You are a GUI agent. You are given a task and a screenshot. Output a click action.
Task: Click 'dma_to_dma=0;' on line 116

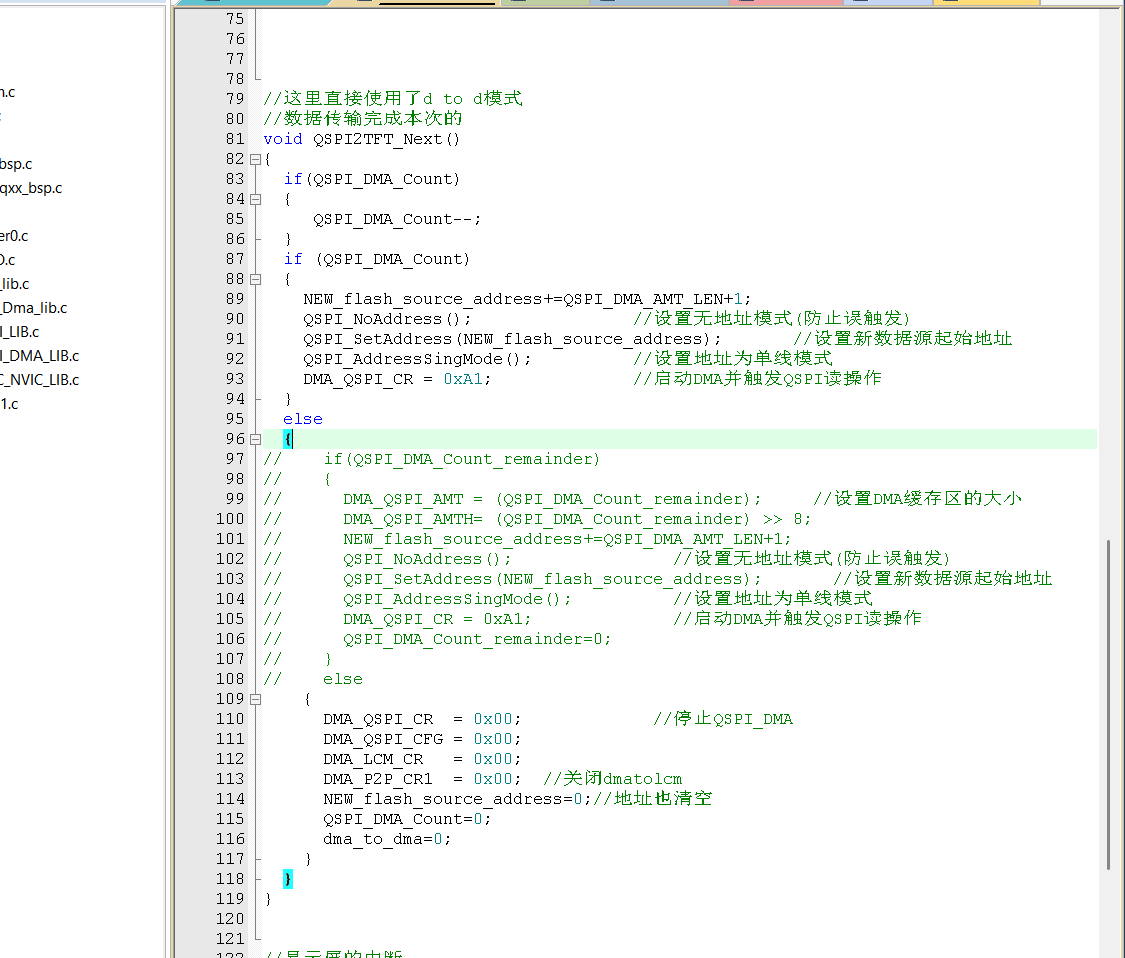tap(387, 839)
